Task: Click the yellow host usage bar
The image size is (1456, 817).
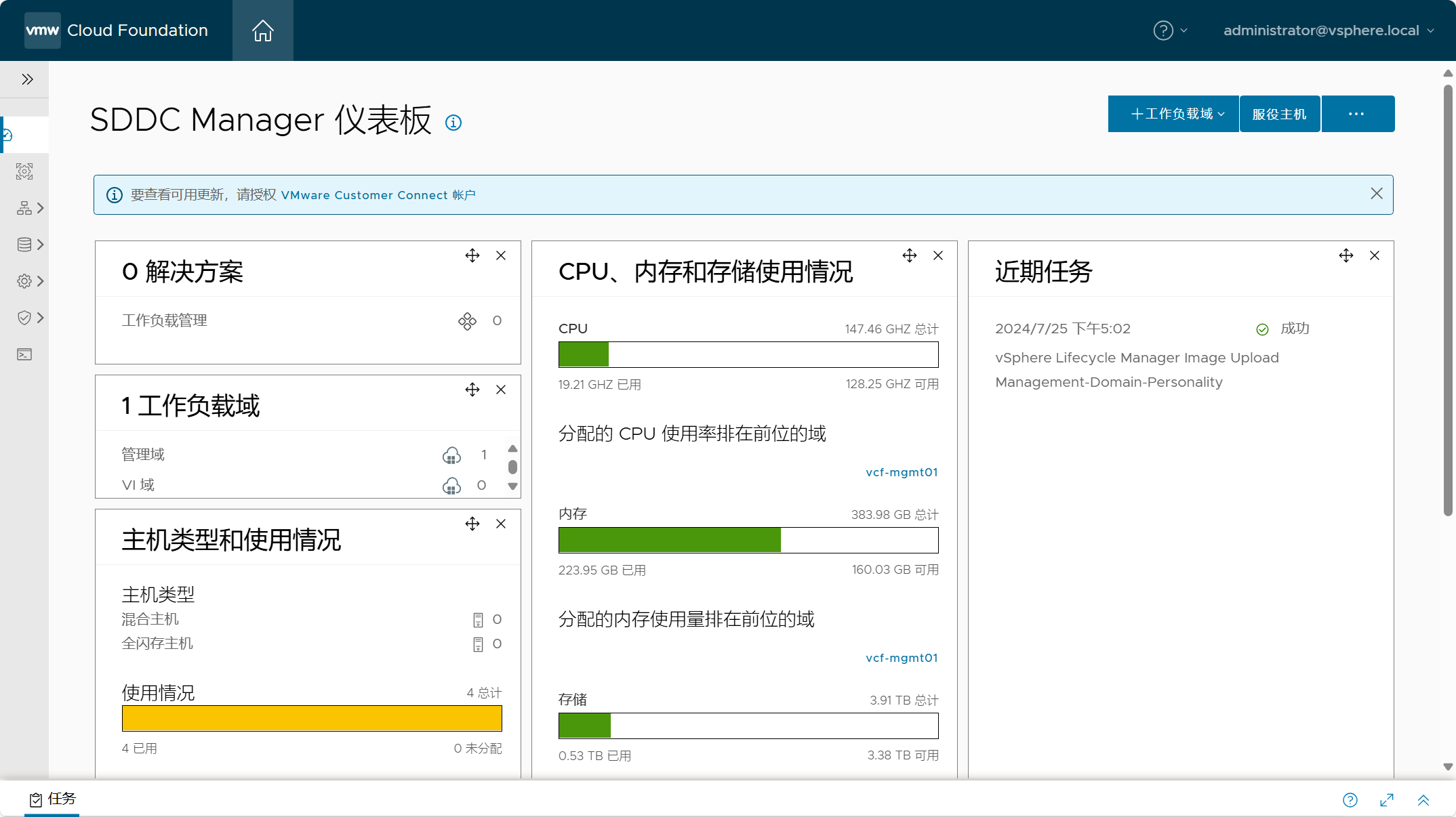Action: click(x=312, y=718)
